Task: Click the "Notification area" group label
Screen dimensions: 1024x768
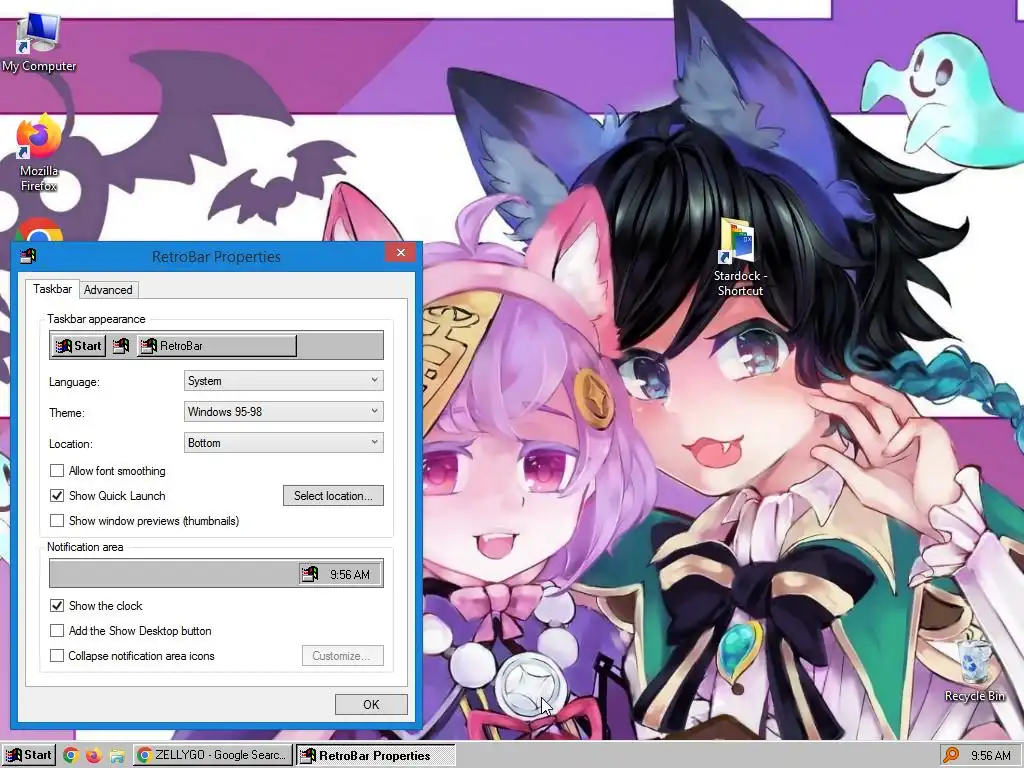Action: click(x=85, y=547)
